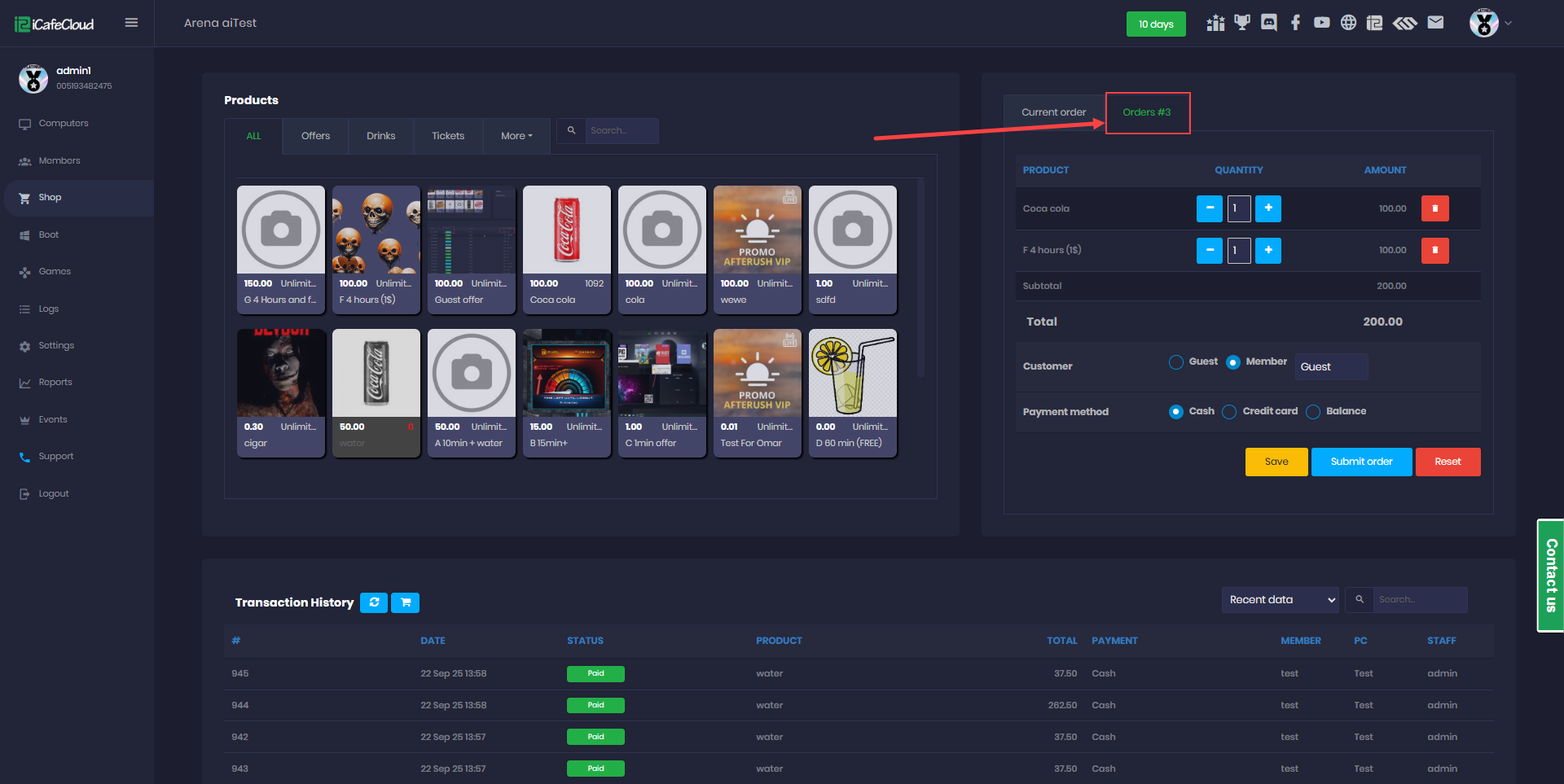Click the cart icon beside Transaction History
This screenshot has width=1564, height=784.
[x=405, y=602]
